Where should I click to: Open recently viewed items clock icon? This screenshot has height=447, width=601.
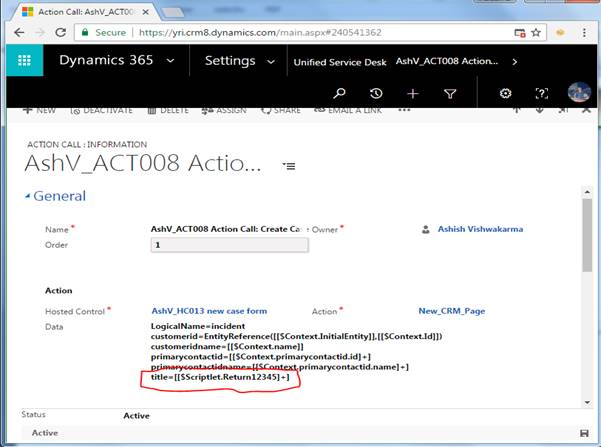pos(376,93)
